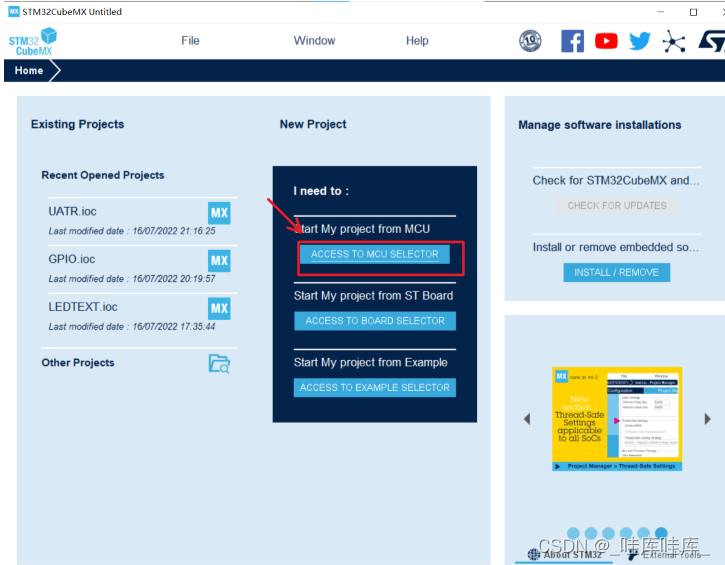The width and height of the screenshot is (725, 565).
Task: Browse Other Projects folder icon
Action: [219, 364]
